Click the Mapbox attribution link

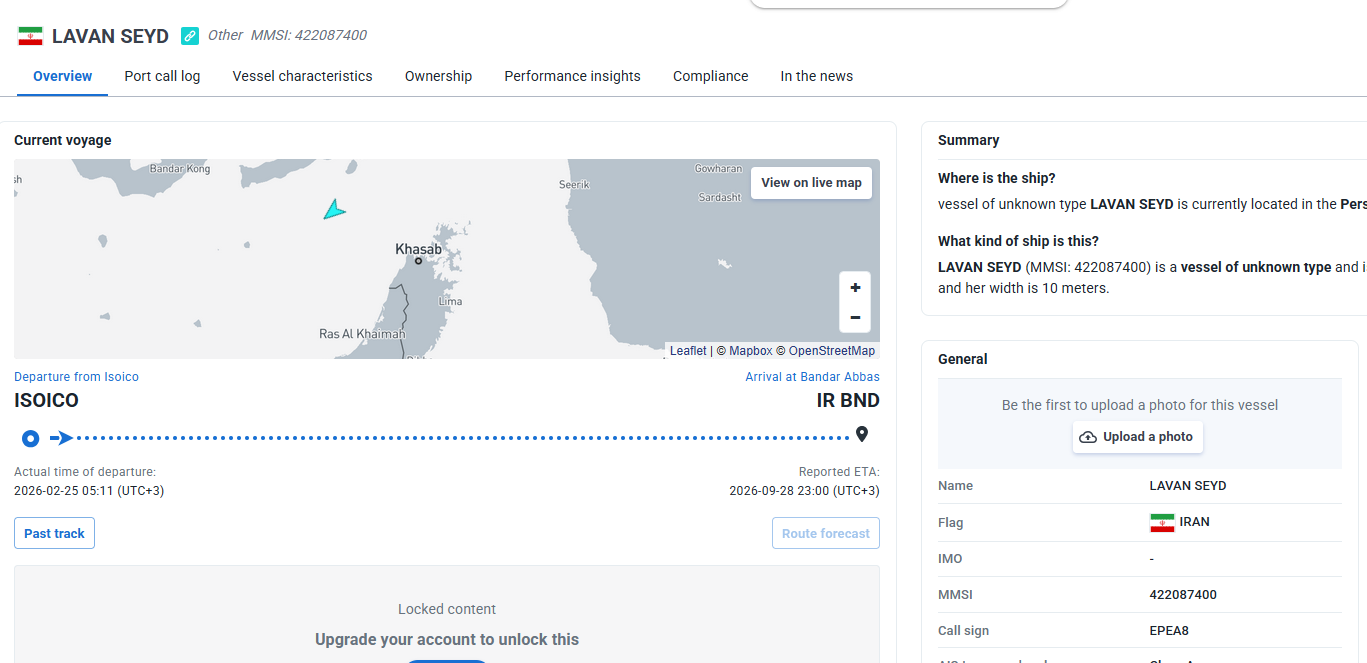coord(751,351)
